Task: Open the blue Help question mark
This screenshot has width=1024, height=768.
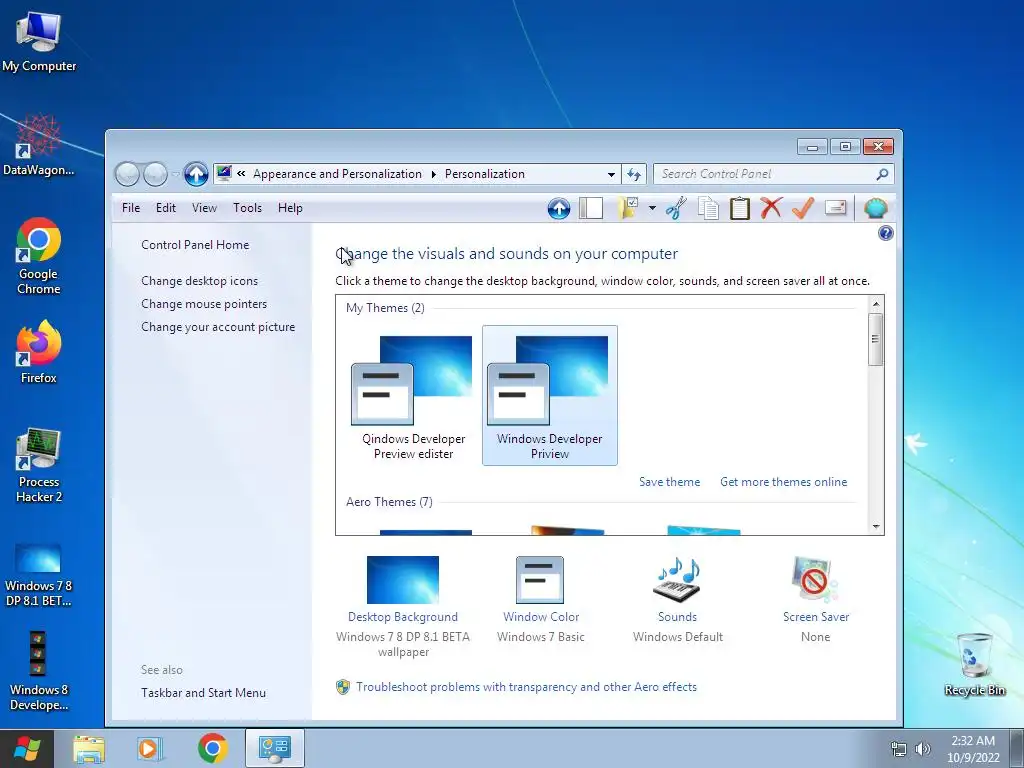Action: pos(886,233)
